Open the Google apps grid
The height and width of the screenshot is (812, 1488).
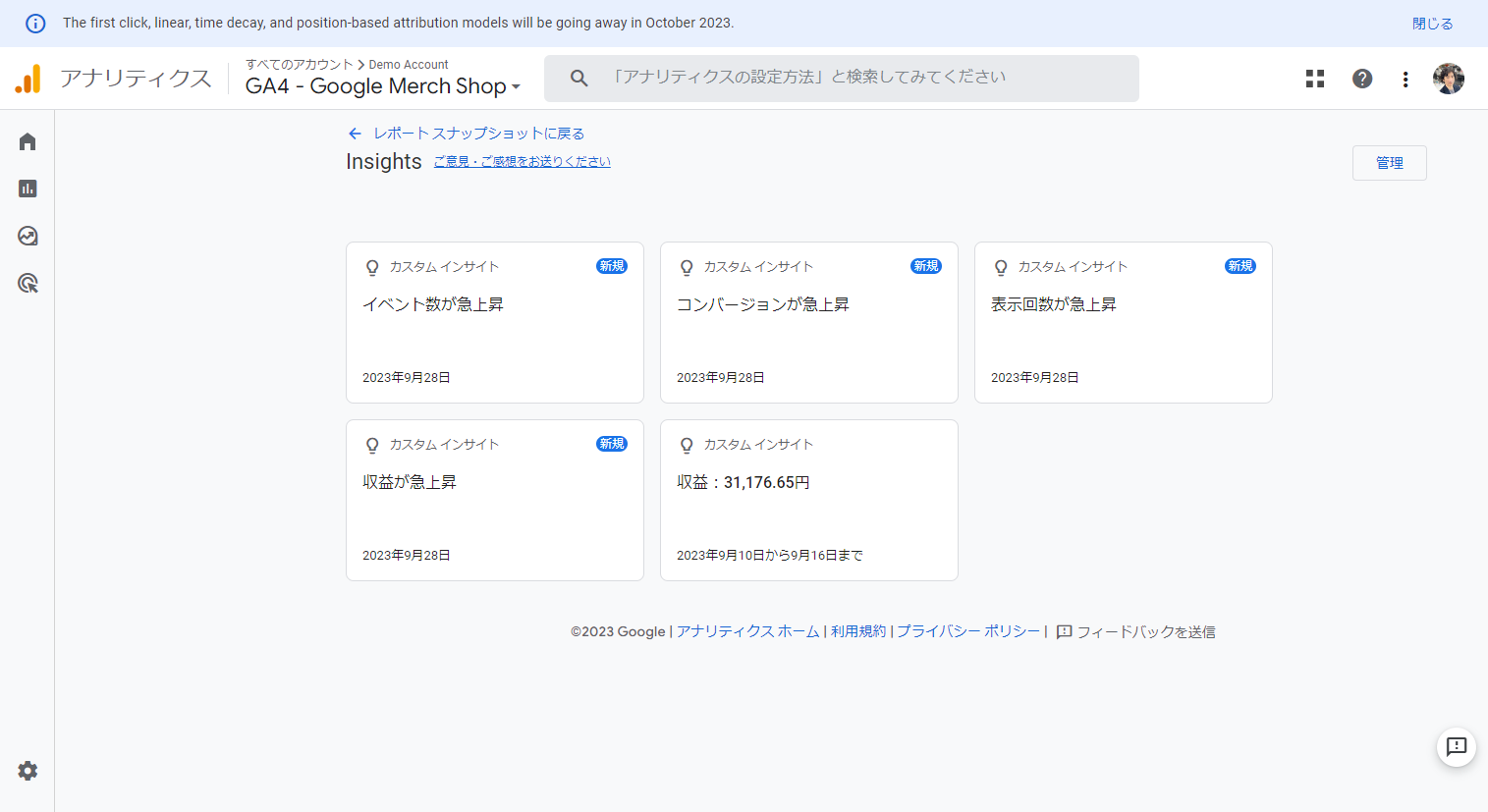click(x=1315, y=79)
